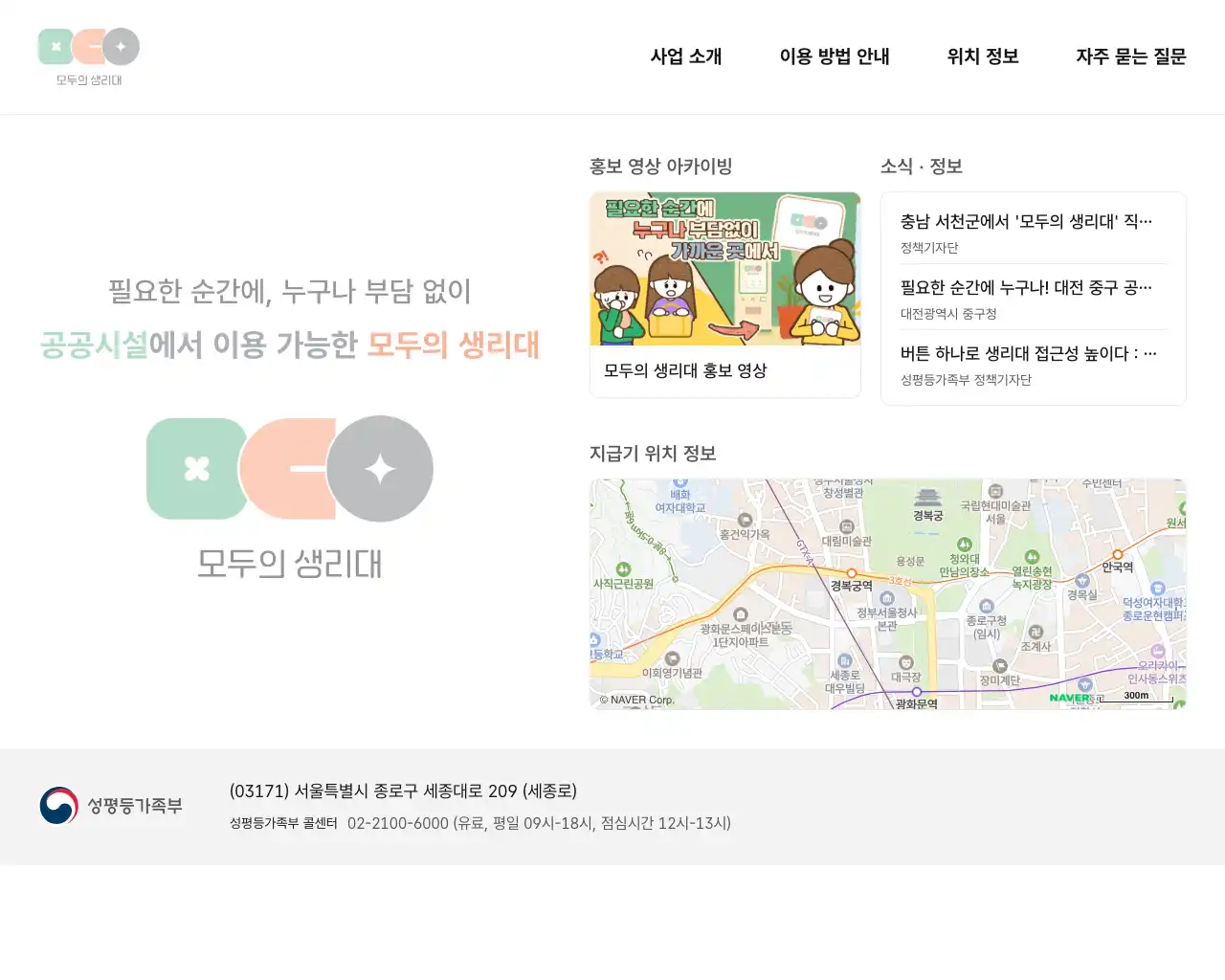Click the 청와대 만남의장소 map marker
This screenshot has height=980, width=1225.
(965, 545)
